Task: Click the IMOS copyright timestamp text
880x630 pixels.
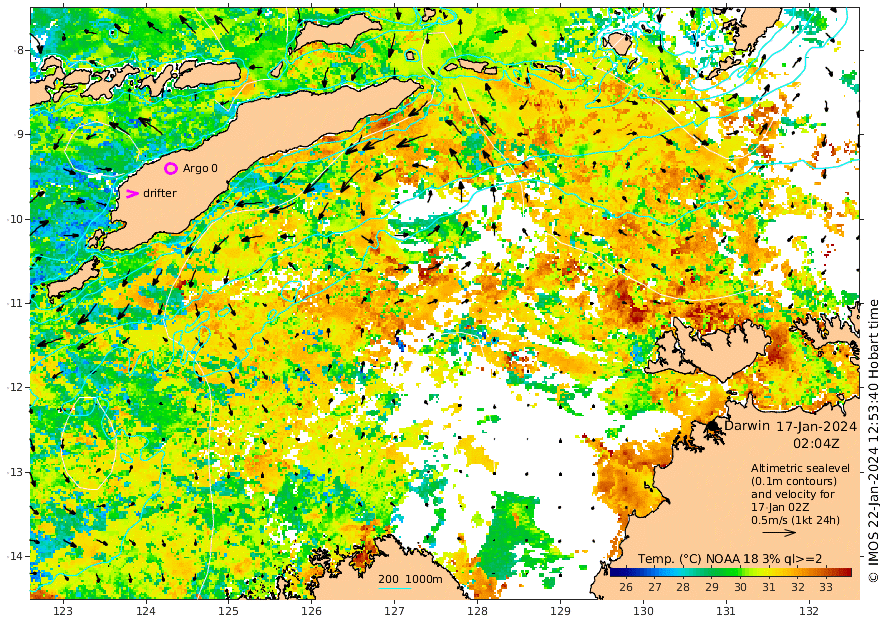Action: point(873,441)
